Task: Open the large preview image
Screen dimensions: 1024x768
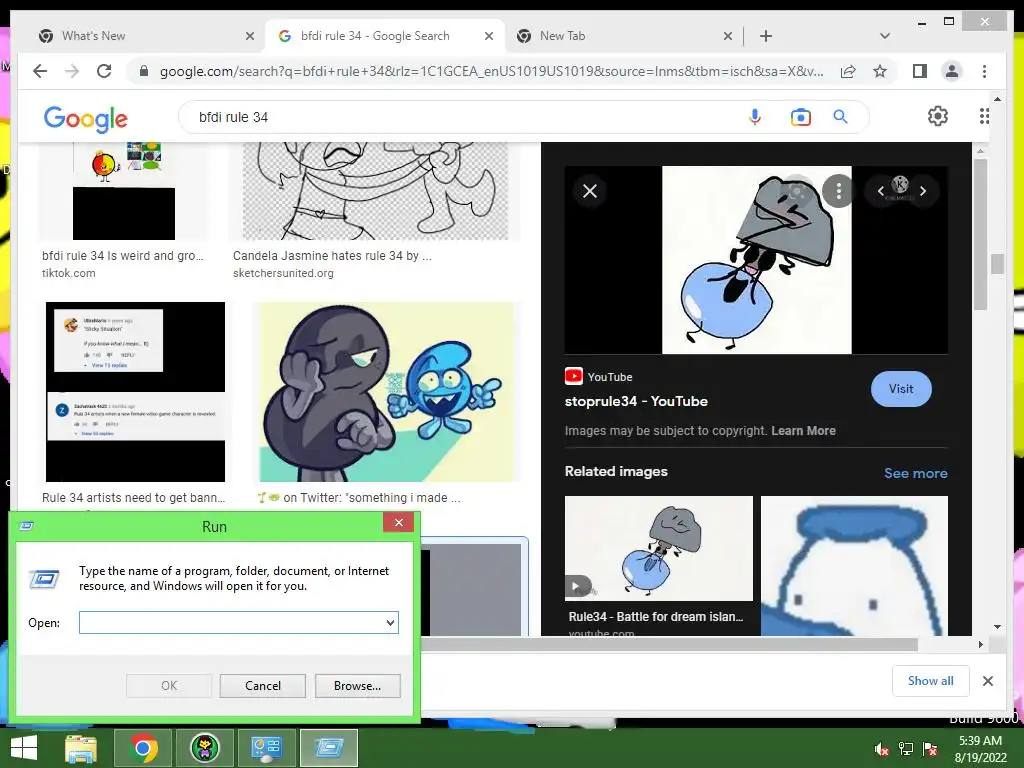Action: coord(756,260)
